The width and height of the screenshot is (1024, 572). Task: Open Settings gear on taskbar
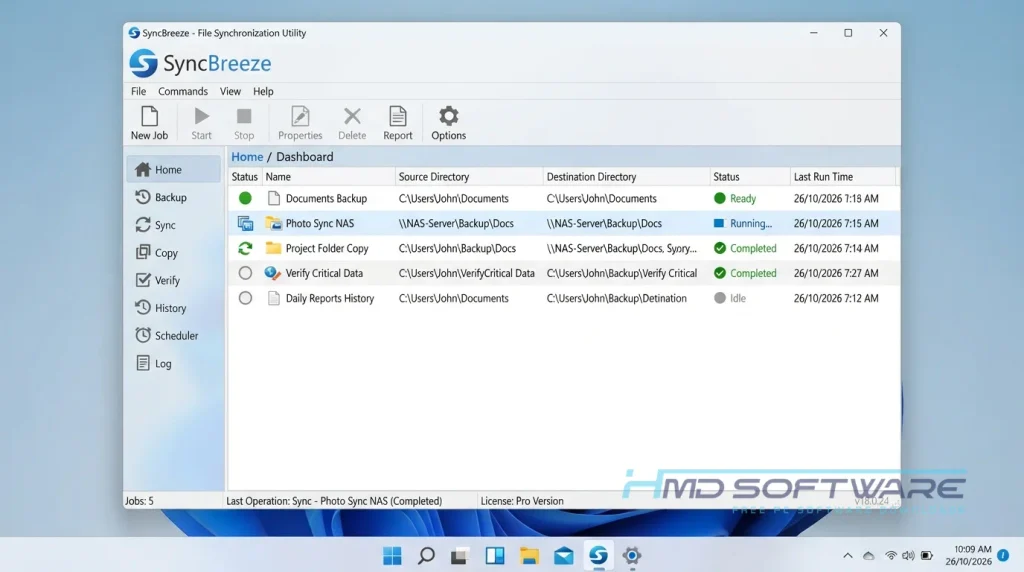tap(632, 556)
